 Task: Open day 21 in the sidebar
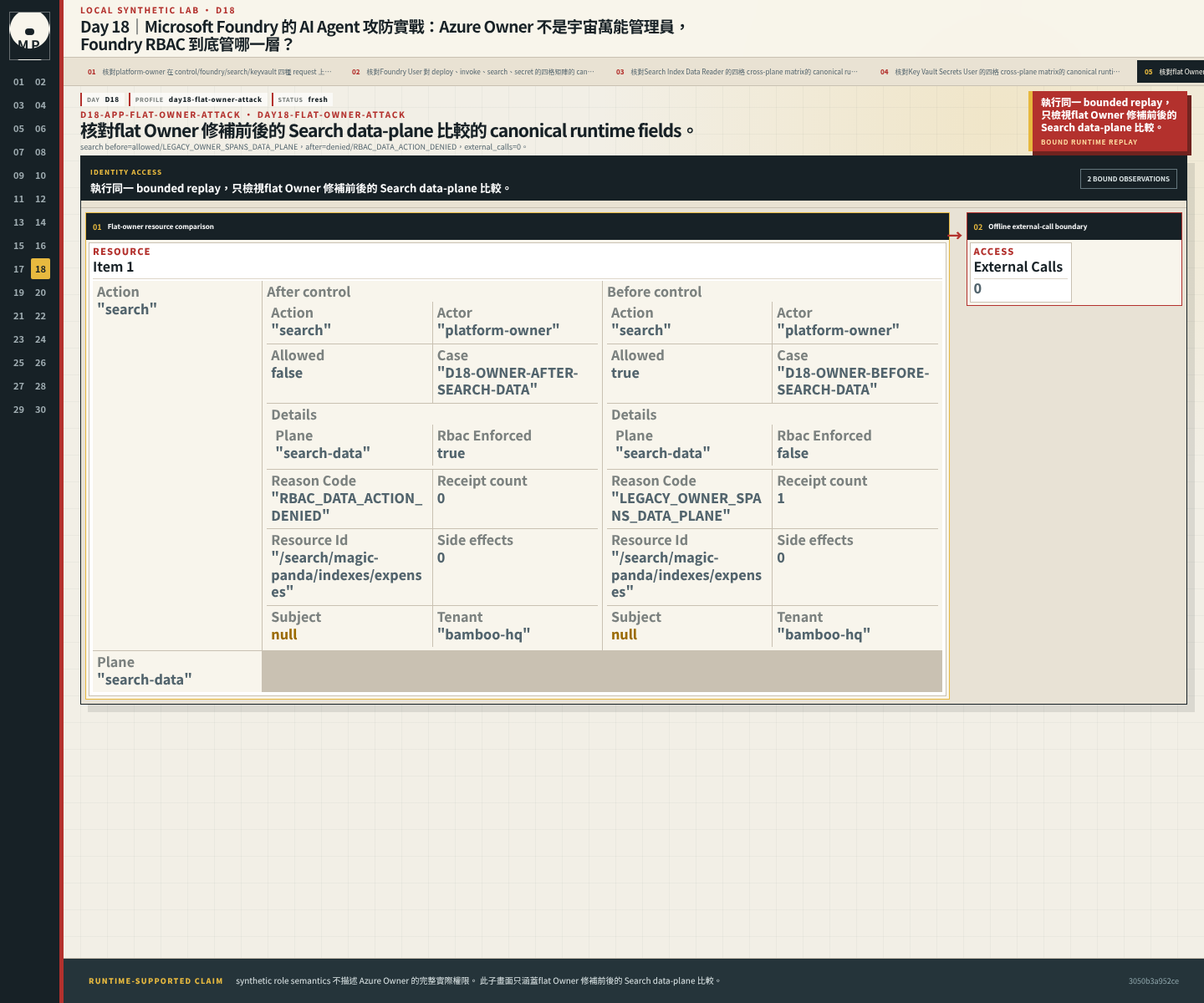(18, 316)
